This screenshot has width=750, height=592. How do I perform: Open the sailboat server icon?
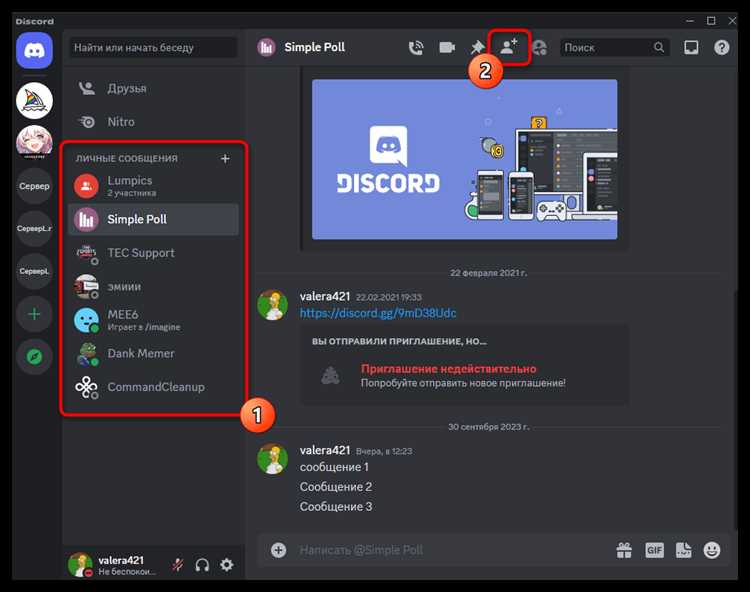click(x=34, y=100)
